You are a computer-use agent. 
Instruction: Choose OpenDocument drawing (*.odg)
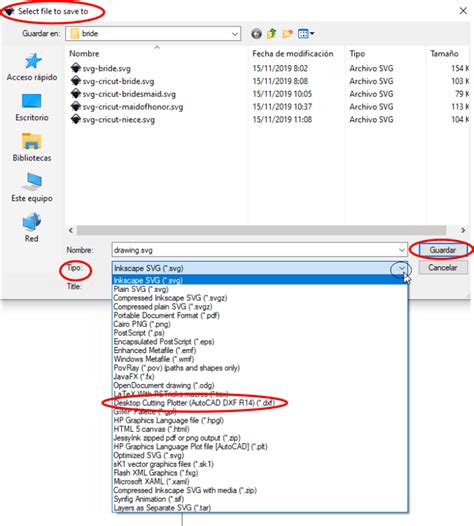260,385
